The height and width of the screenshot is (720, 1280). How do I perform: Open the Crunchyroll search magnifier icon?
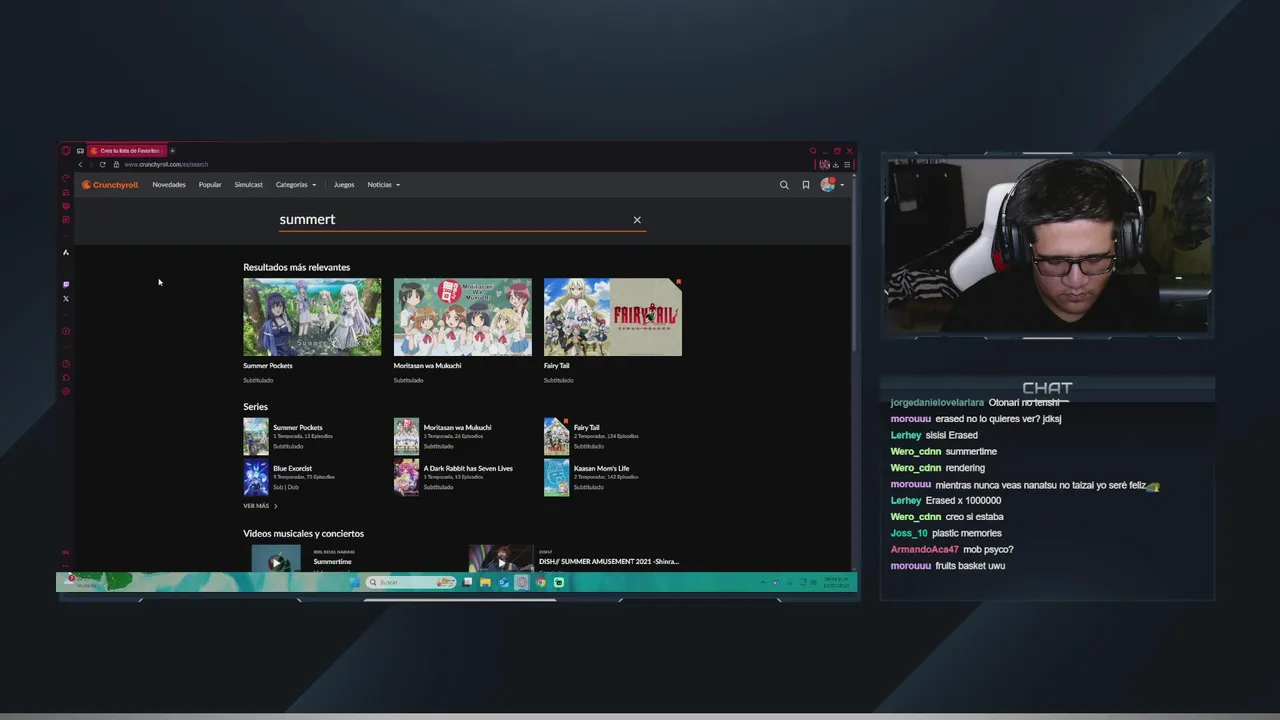[784, 185]
